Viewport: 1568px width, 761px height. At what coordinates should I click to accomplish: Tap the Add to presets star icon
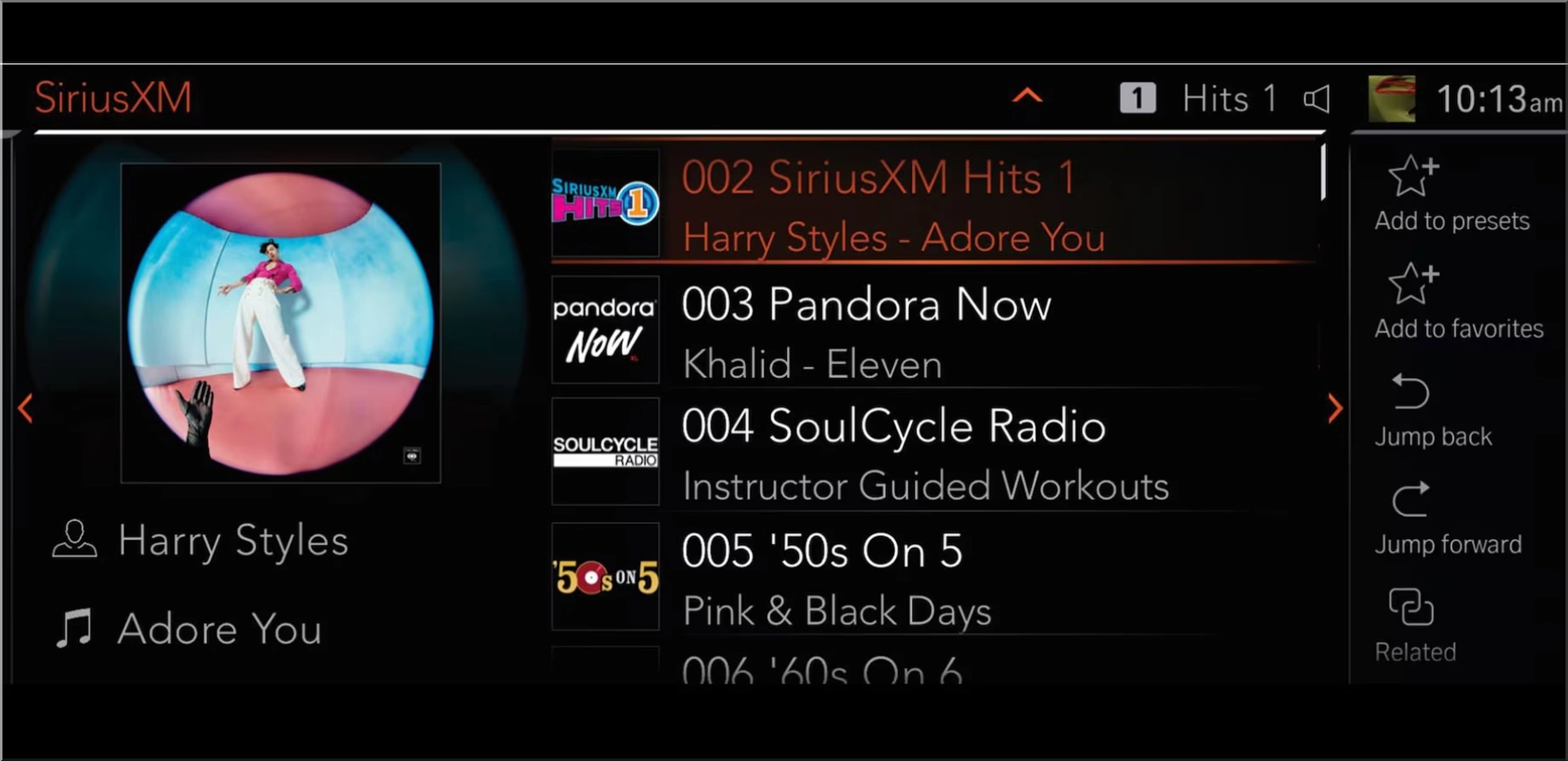pyautogui.click(x=1414, y=176)
